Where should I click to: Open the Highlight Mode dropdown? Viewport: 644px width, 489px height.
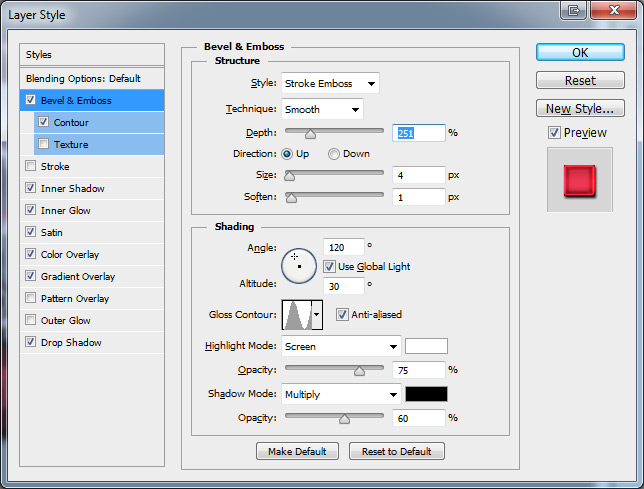tap(340, 347)
